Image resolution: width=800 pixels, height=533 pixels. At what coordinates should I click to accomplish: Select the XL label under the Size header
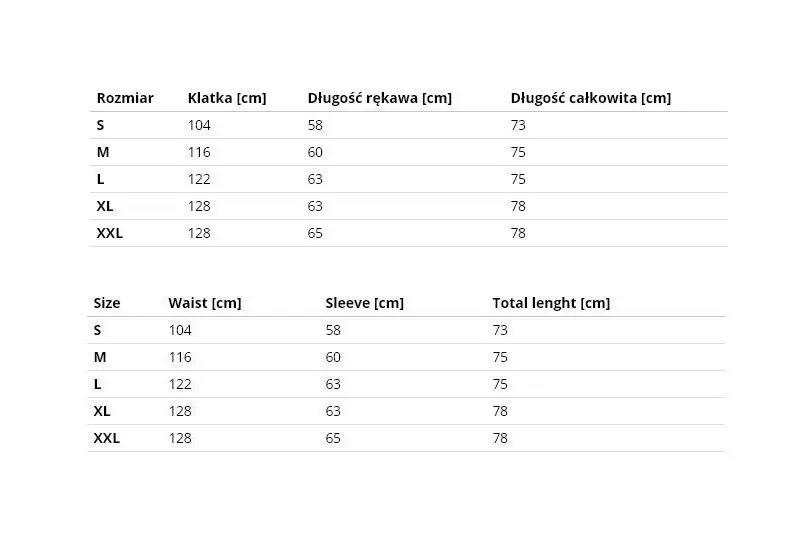tap(102, 411)
